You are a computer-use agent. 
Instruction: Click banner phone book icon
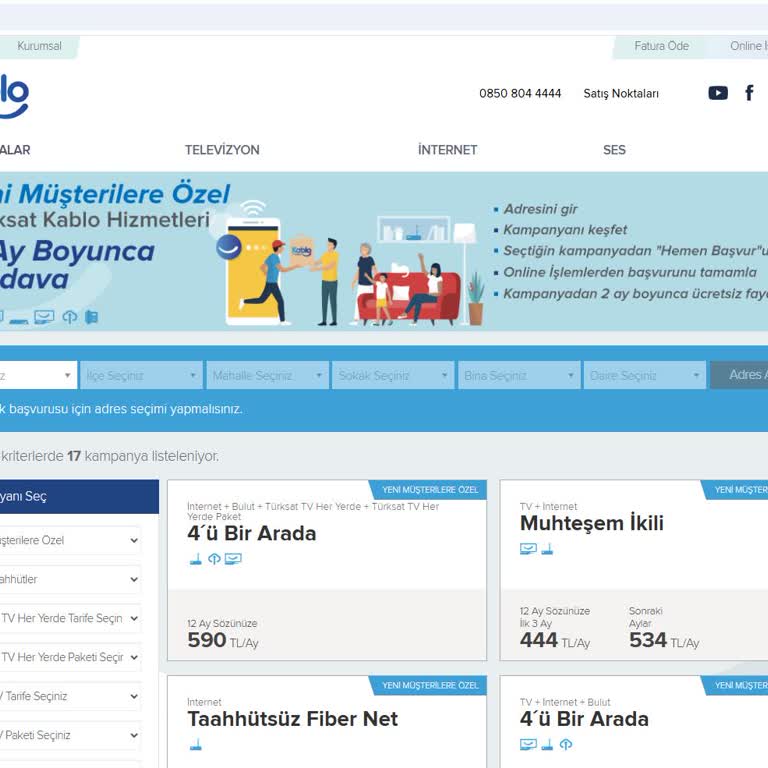coord(91,317)
